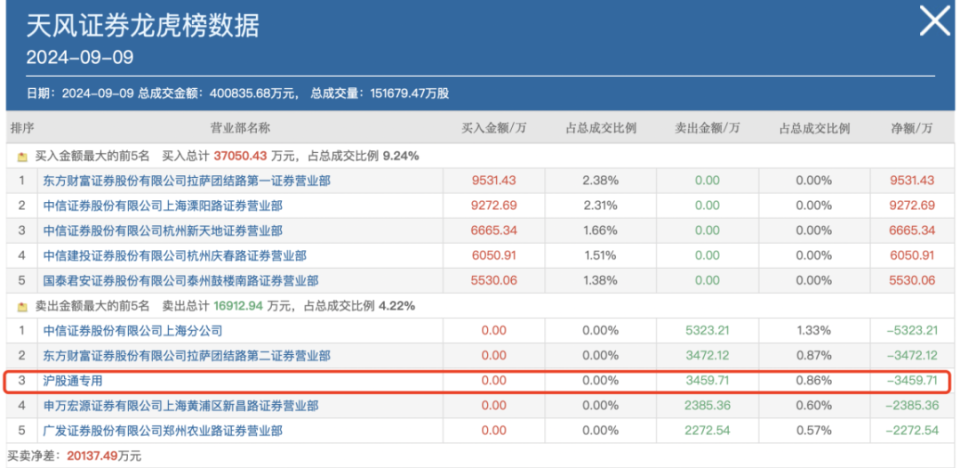Click the 2.31% ratio cell

600,206
